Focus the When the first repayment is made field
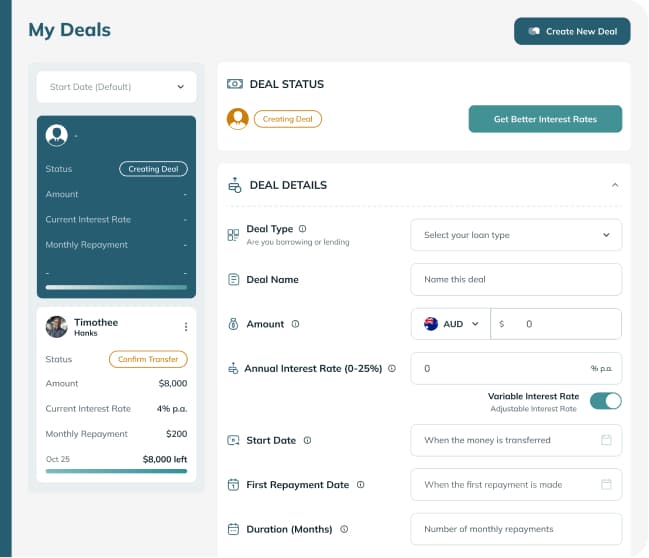649x558 pixels. (x=516, y=484)
